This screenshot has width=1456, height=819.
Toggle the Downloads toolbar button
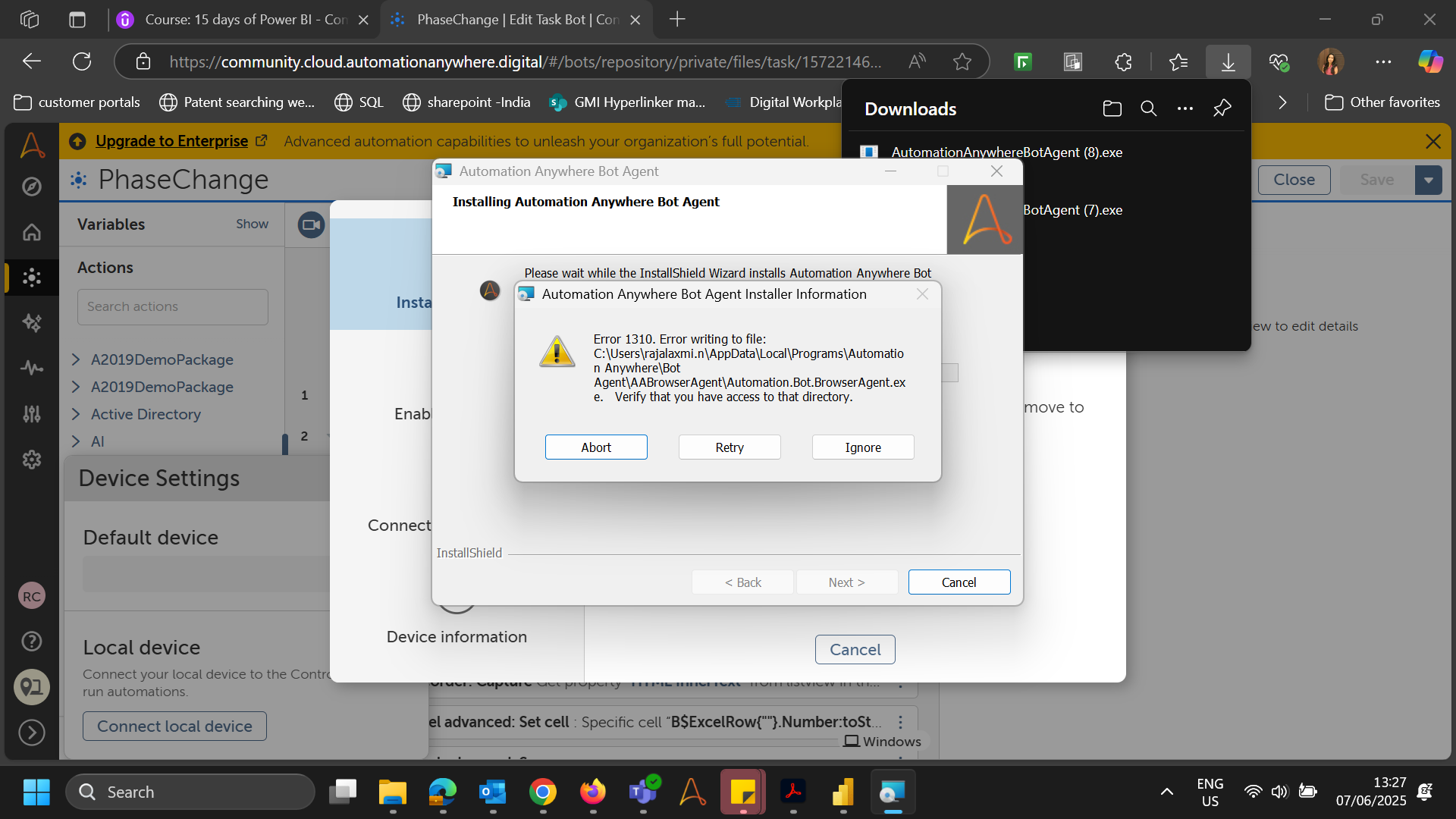click(x=1228, y=61)
